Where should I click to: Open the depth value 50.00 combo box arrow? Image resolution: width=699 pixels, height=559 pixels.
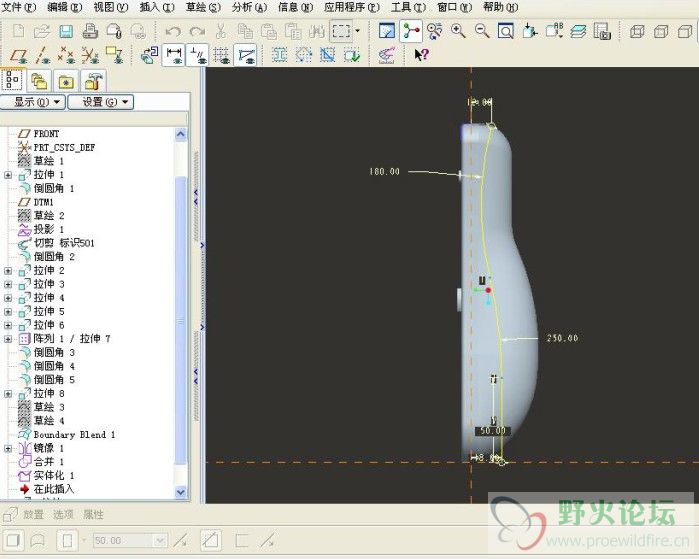[160, 541]
